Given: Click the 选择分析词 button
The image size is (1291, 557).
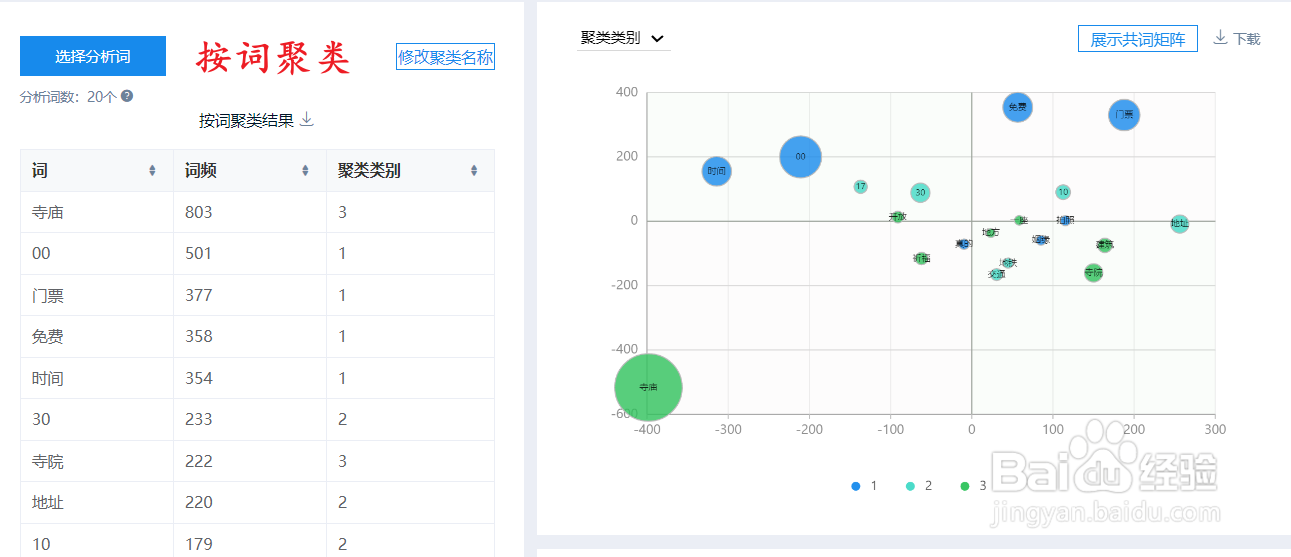Looking at the screenshot, I should click(x=93, y=57).
